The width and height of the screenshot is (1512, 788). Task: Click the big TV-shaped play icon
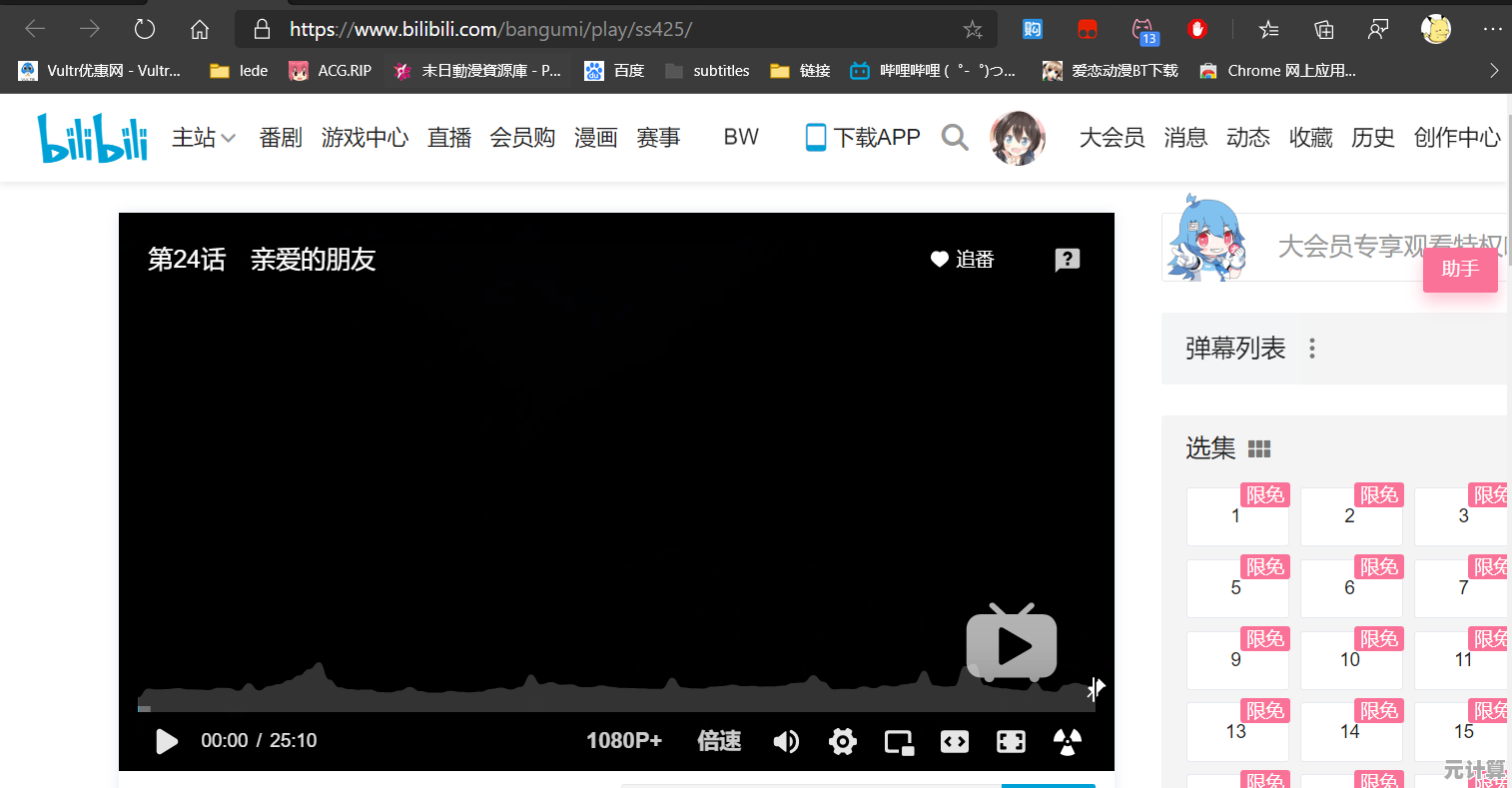pos(1011,645)
